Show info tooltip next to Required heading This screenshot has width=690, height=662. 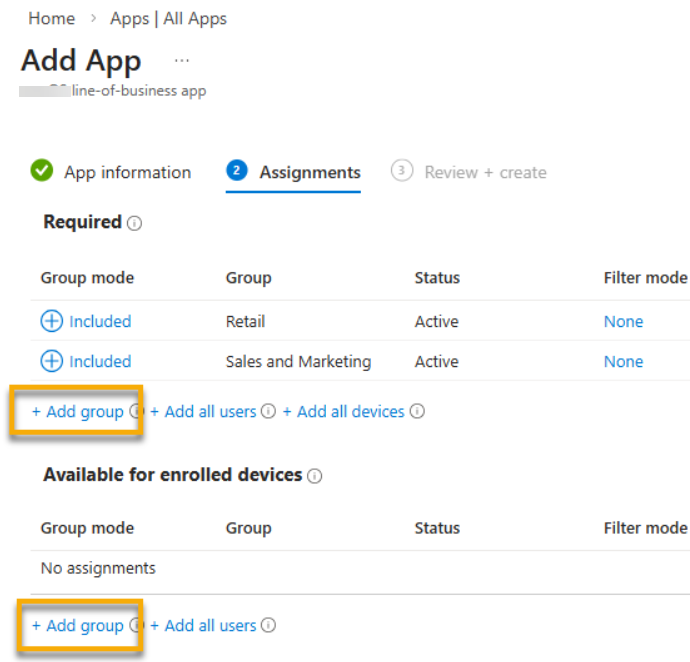134,223
